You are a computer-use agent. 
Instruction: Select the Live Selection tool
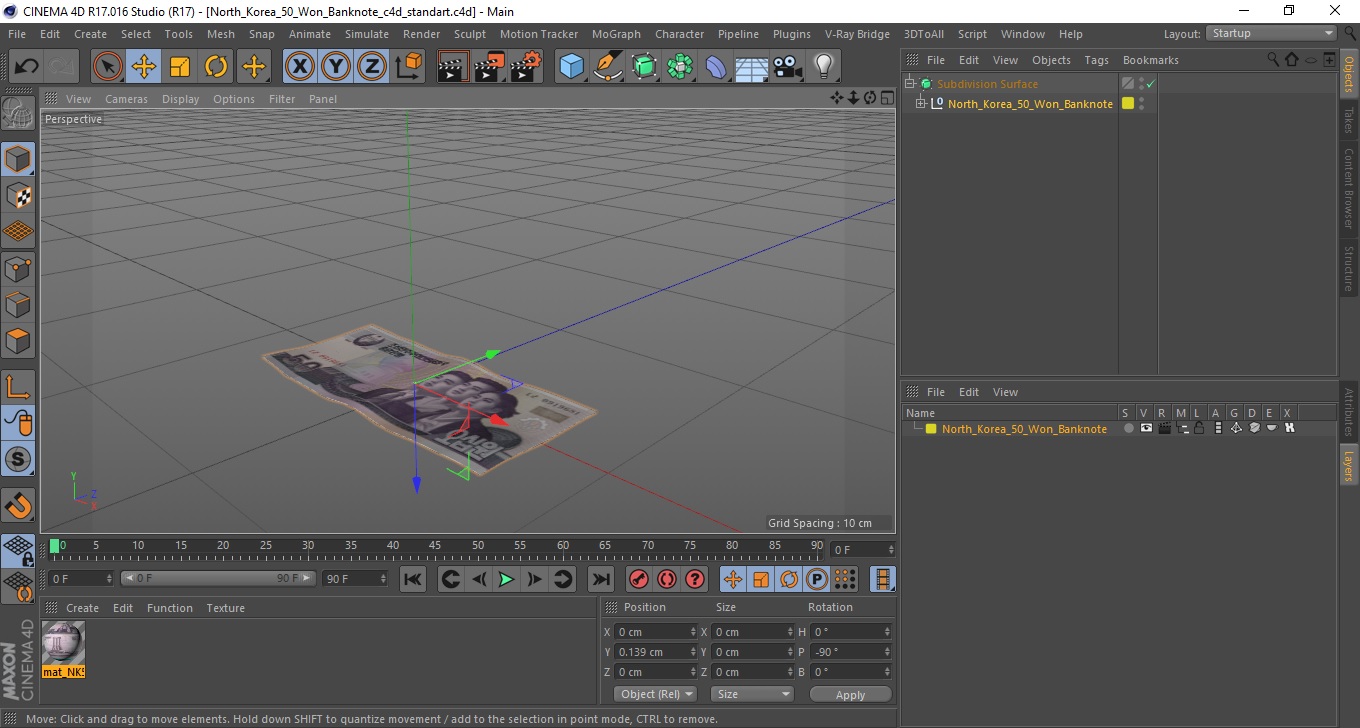coord(108,67)
